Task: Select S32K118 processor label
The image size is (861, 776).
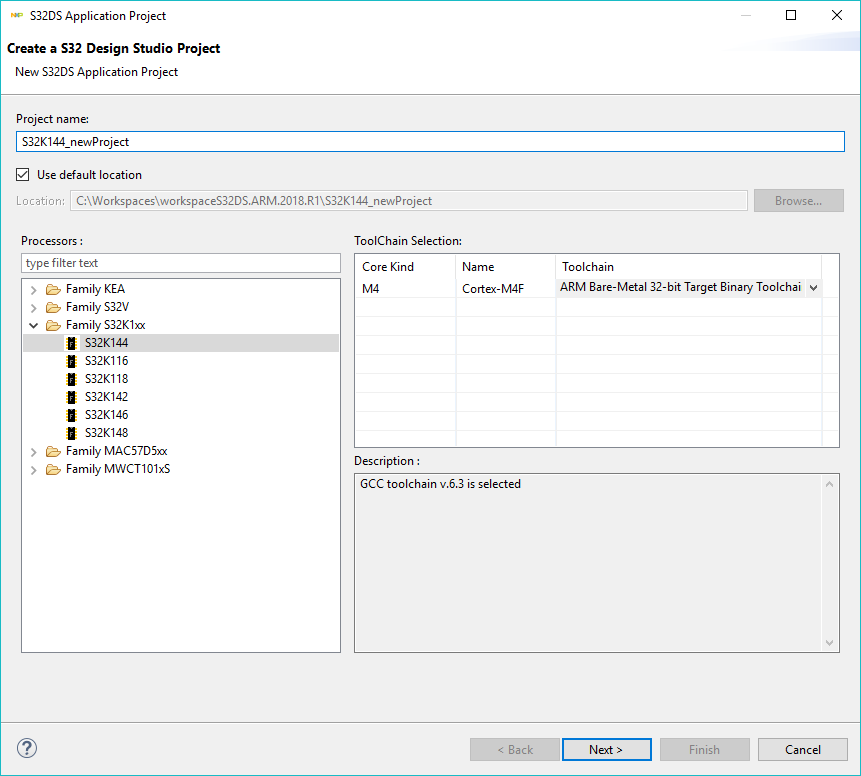Action: point(107,379)
